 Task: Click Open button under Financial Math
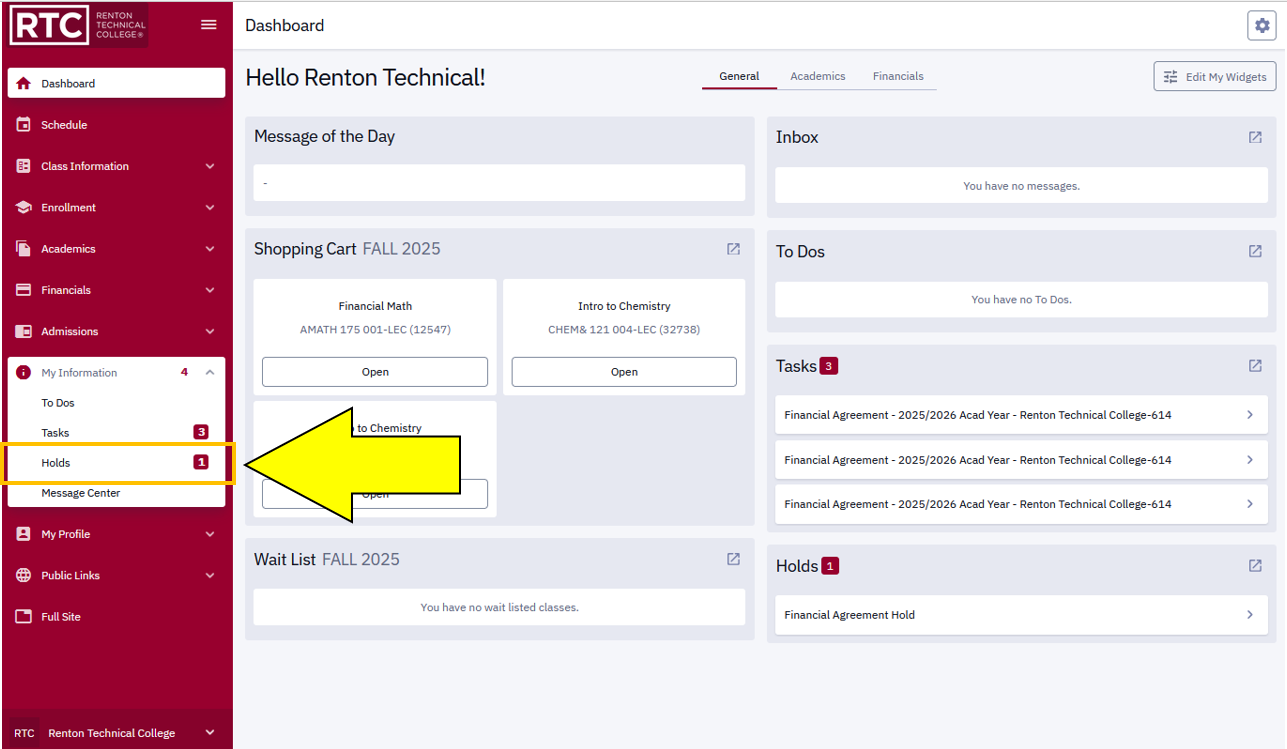[375, 372]
